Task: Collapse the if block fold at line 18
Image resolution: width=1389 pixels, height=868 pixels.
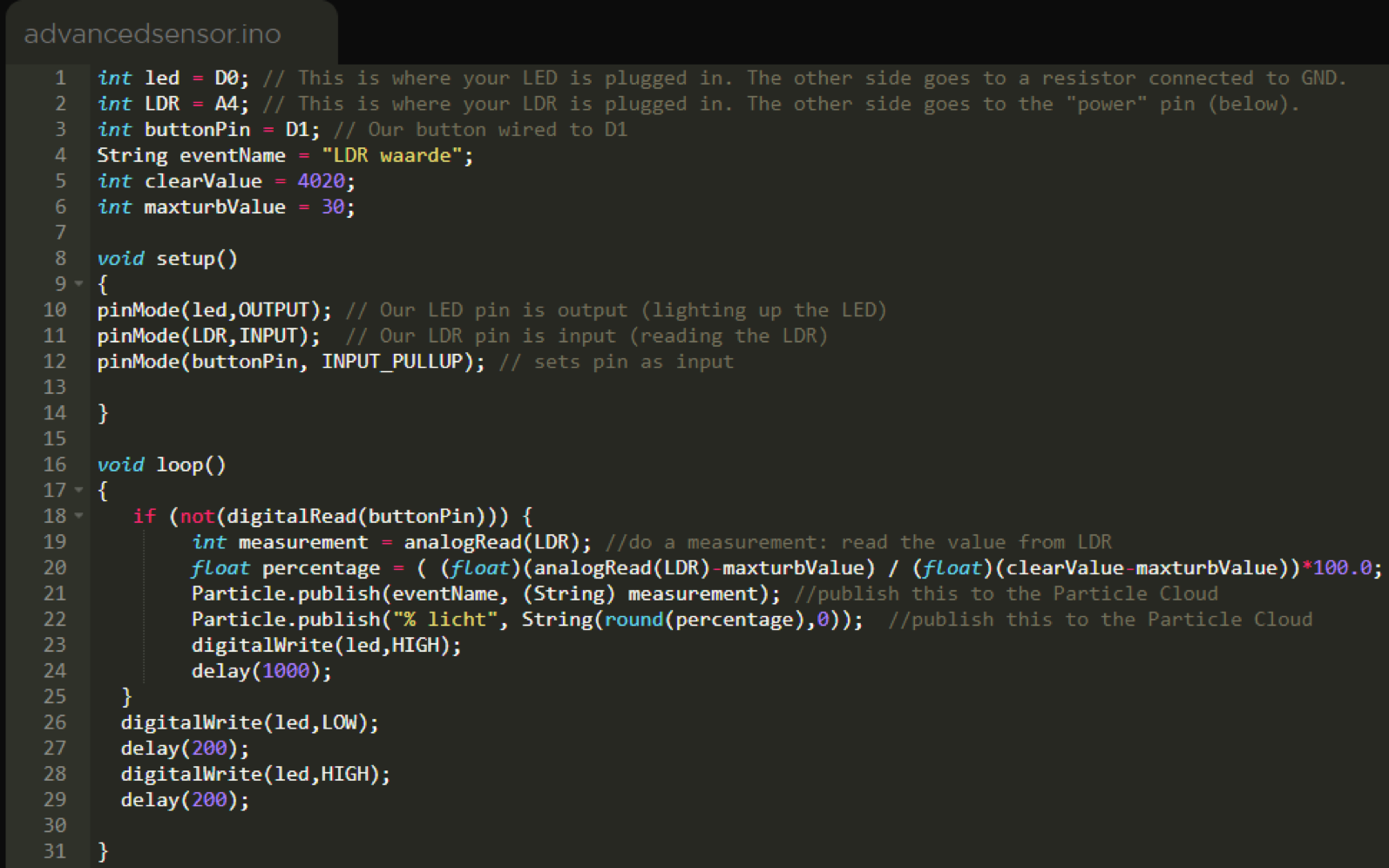Action: tap(78, 516)
